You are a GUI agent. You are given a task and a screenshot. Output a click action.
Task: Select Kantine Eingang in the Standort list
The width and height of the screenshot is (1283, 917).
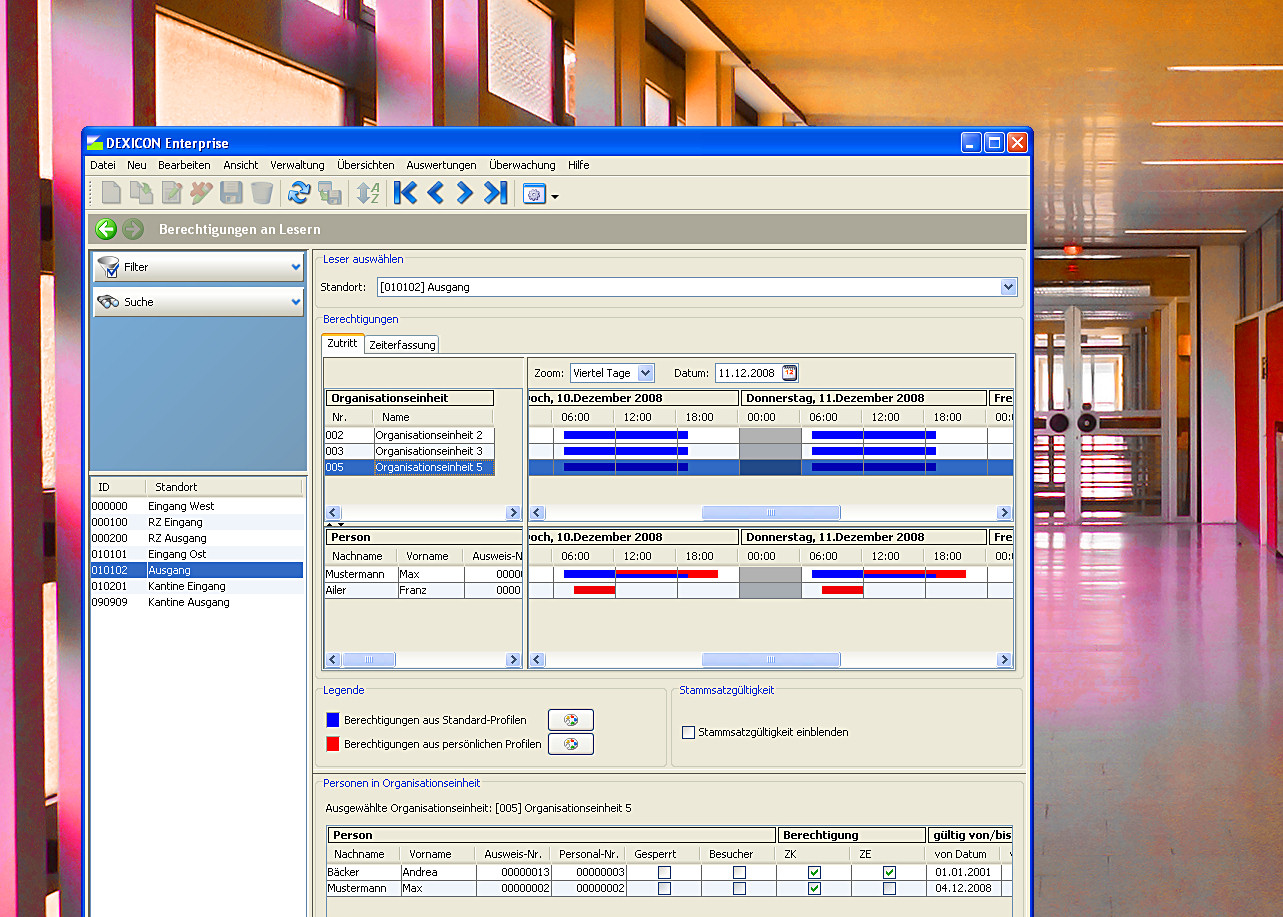[x=186, y=586]
